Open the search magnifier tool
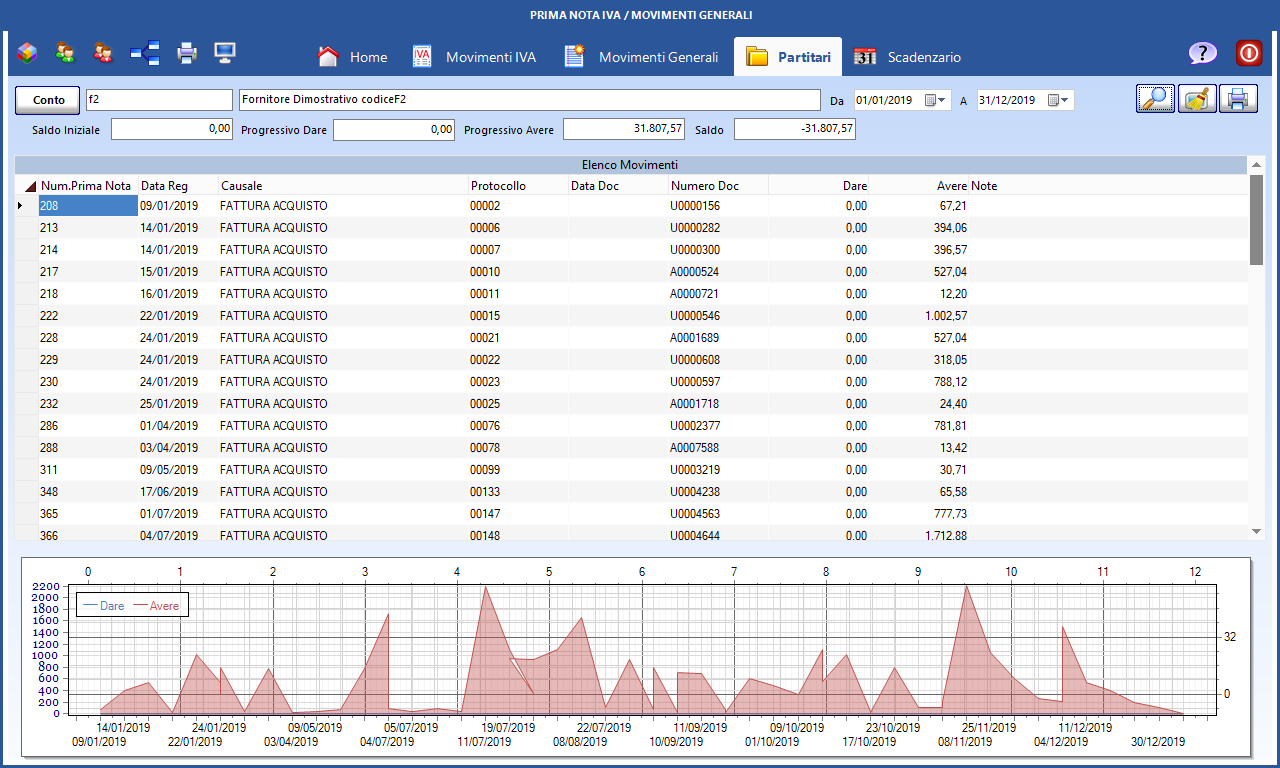 pos(1155,99)
